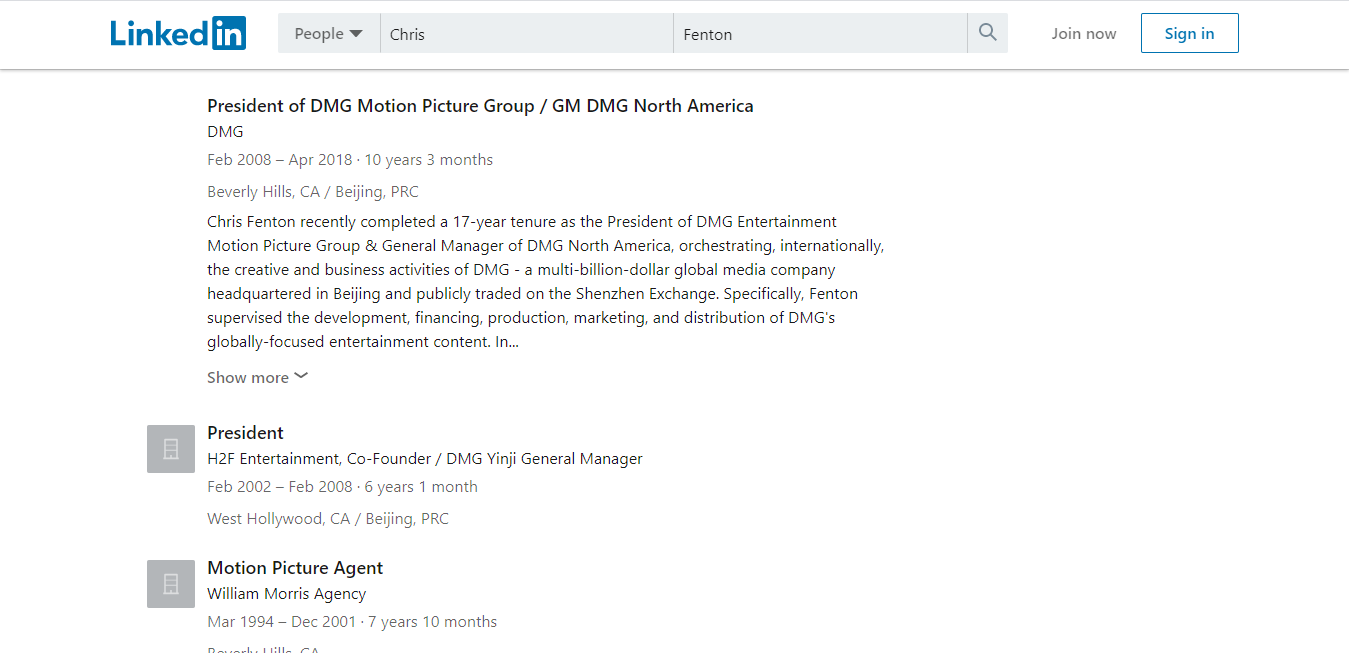Click the Feb 2008 – Apr 2018 date range

pyautogui.click(x=280, y=160)
